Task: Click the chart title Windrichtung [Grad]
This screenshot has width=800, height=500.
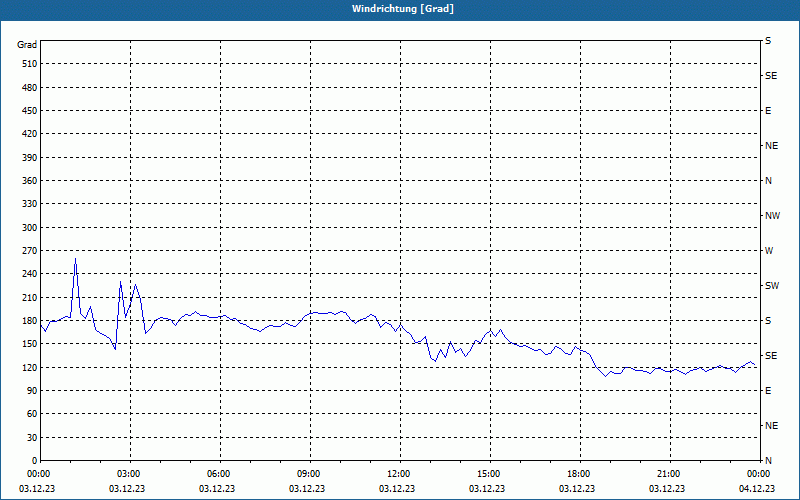Action: point(403,9)
